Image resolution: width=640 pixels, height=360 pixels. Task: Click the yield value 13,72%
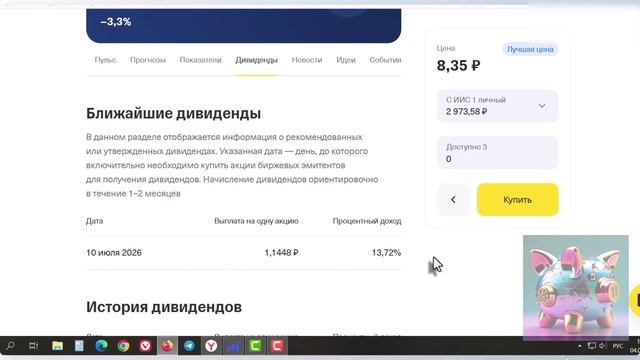point(386,253)
